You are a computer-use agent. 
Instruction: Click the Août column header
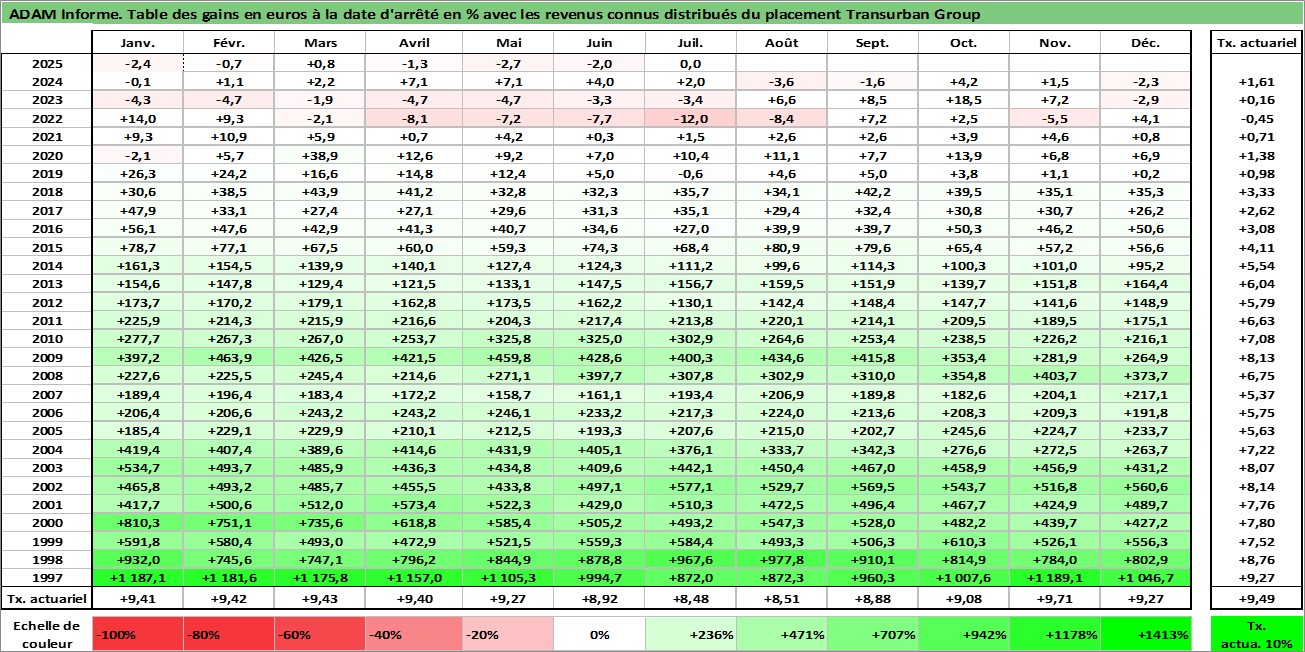tap(781, 43)
